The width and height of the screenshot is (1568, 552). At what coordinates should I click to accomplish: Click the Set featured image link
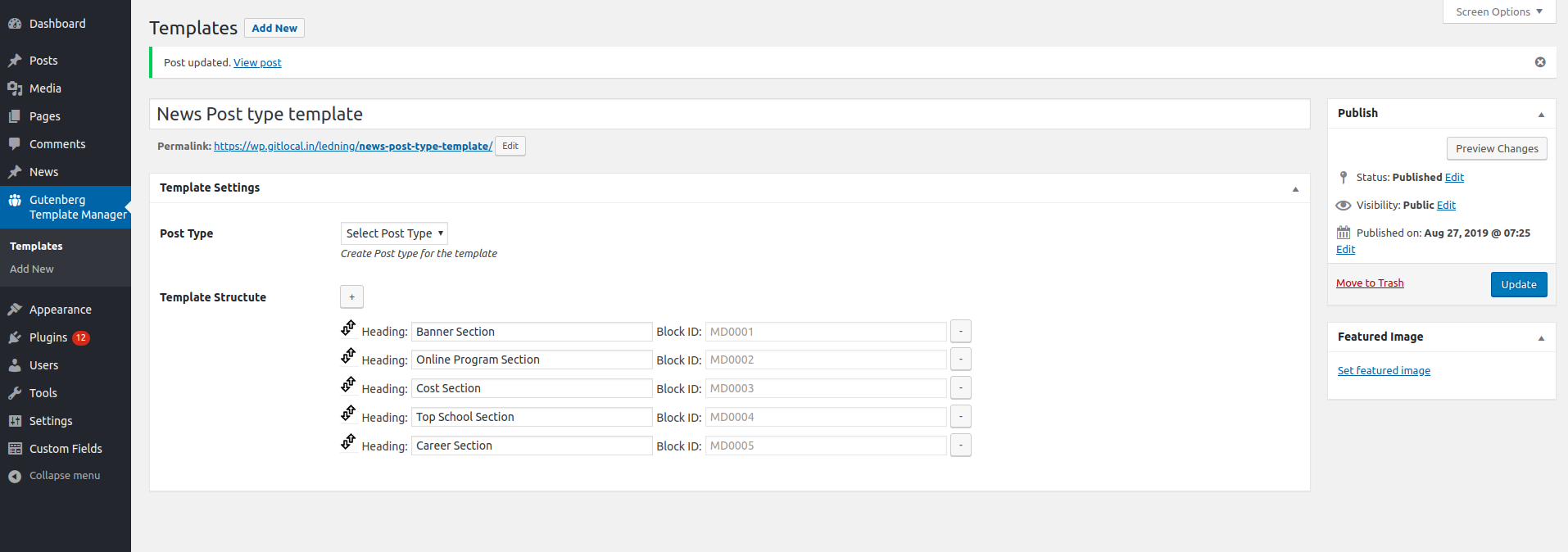pyautogui.click(x=1384, y=370)
